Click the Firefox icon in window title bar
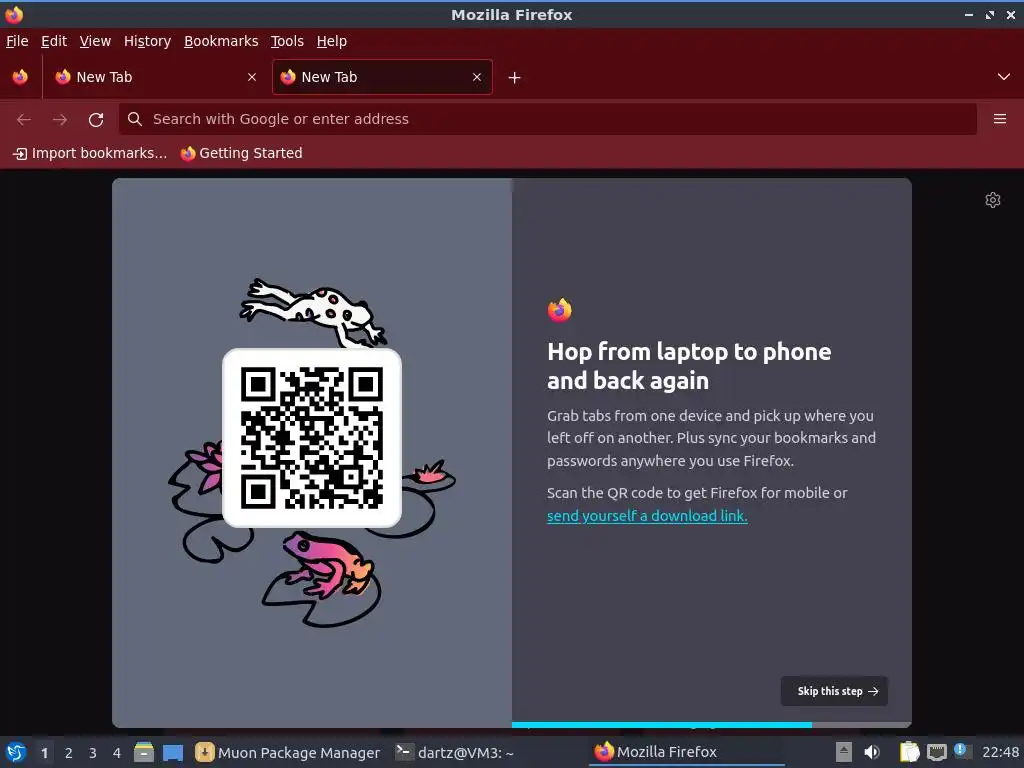The width and height of the screenshot is (1024, 768). [14, 14]
